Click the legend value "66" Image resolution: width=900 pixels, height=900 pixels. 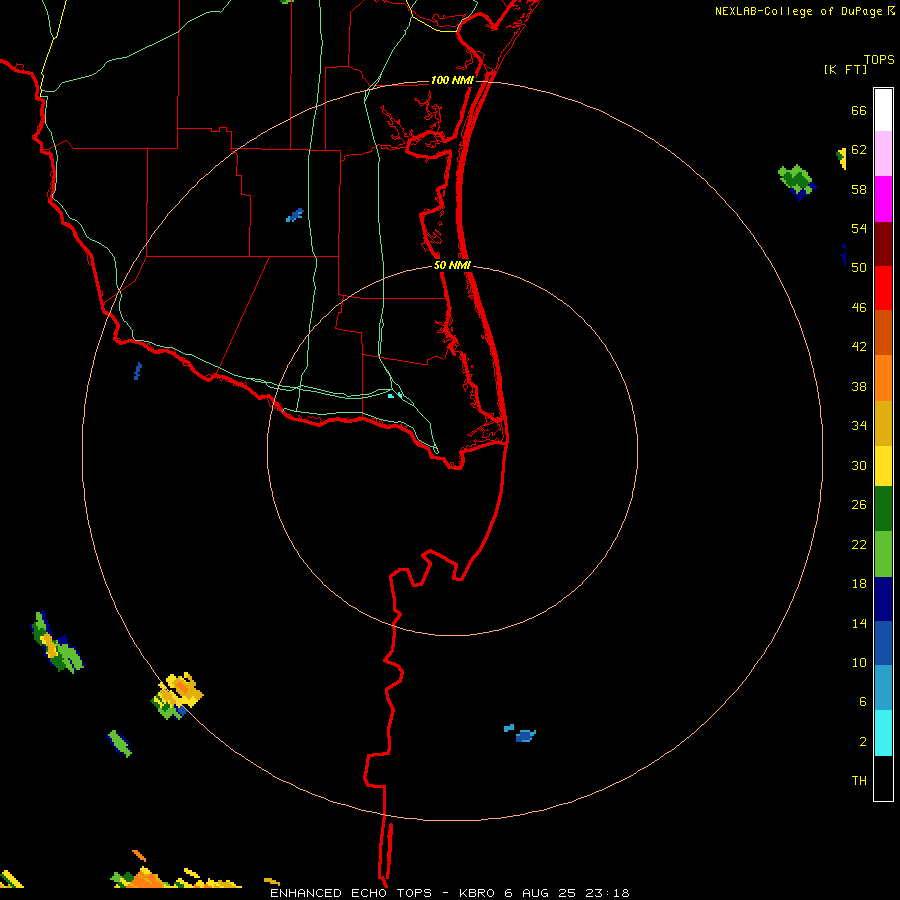point(859,110)
